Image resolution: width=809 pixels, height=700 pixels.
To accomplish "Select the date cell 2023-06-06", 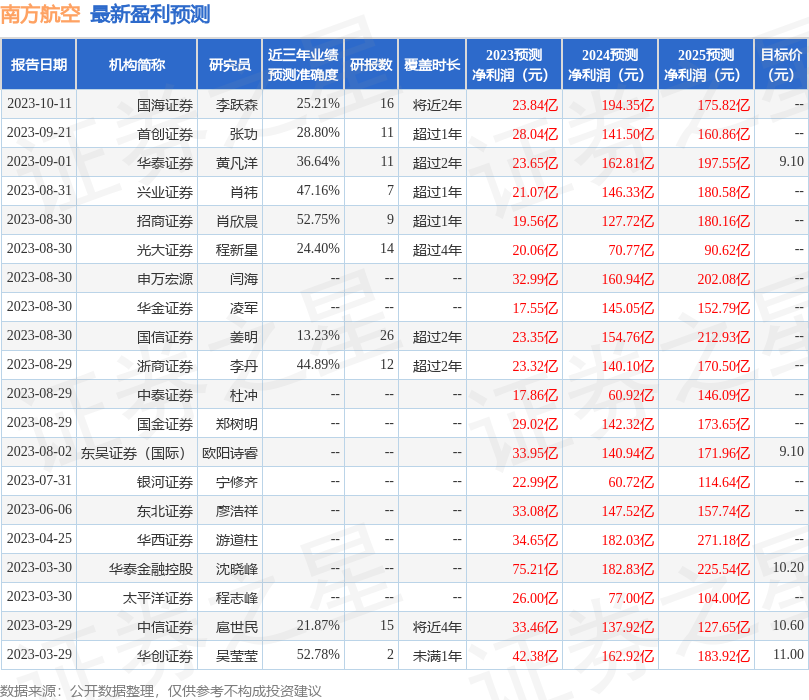I will coord(39,509).
